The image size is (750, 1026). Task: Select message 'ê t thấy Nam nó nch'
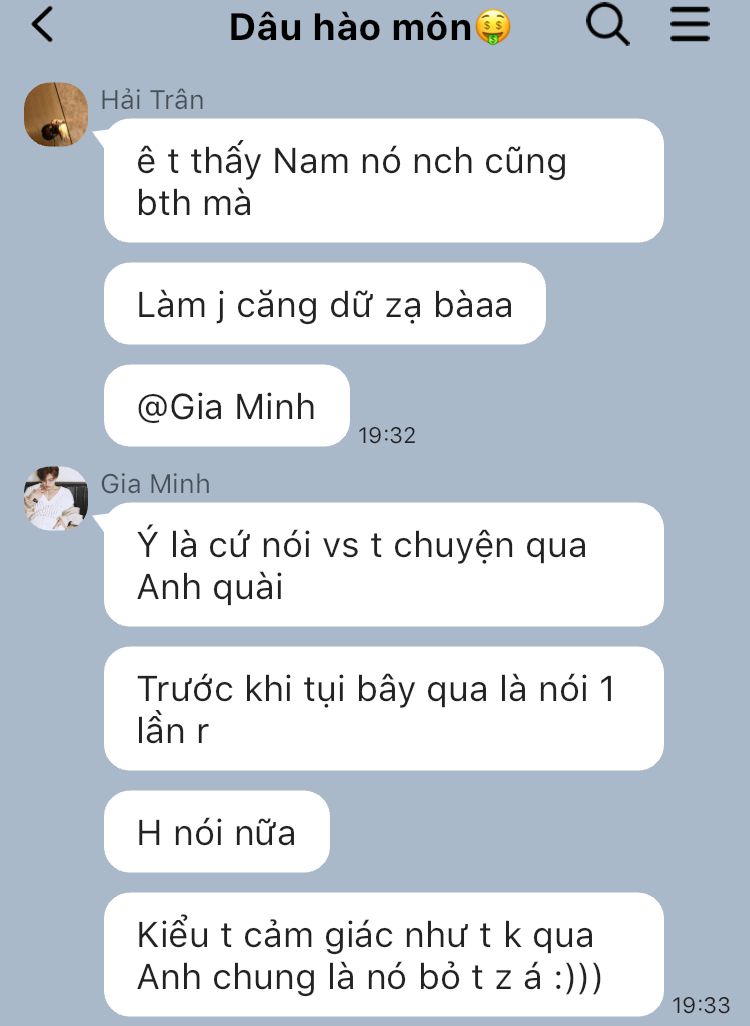pos(384,181)
